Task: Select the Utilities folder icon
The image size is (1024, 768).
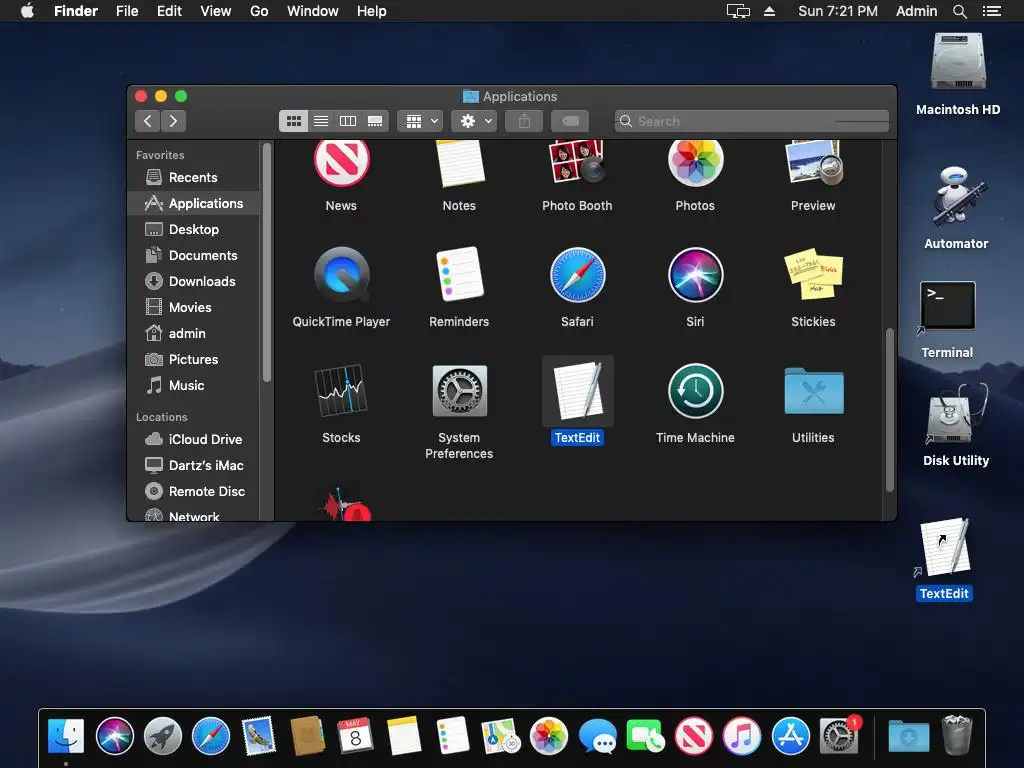Action: click(813, 391)
